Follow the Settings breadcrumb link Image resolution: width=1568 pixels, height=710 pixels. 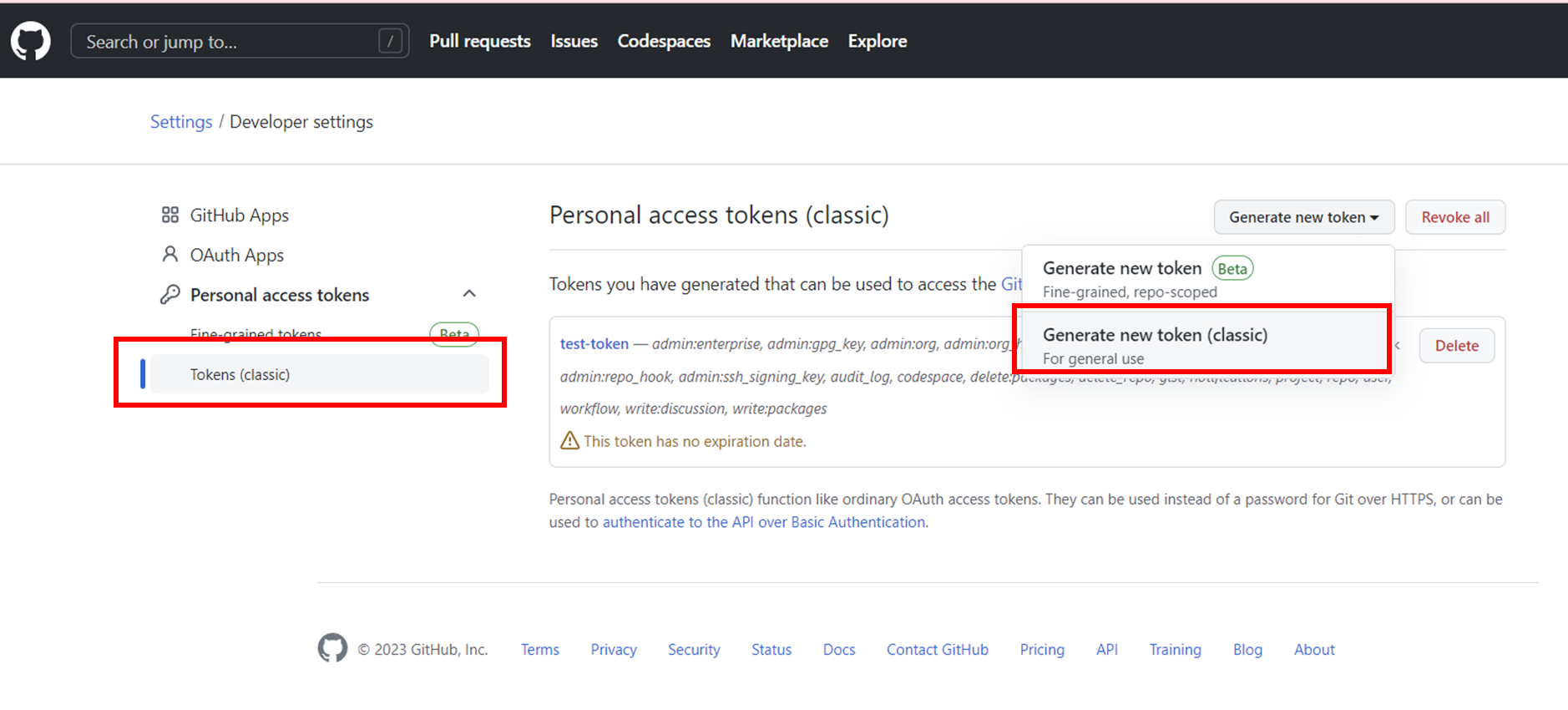[x=181, y=122]
